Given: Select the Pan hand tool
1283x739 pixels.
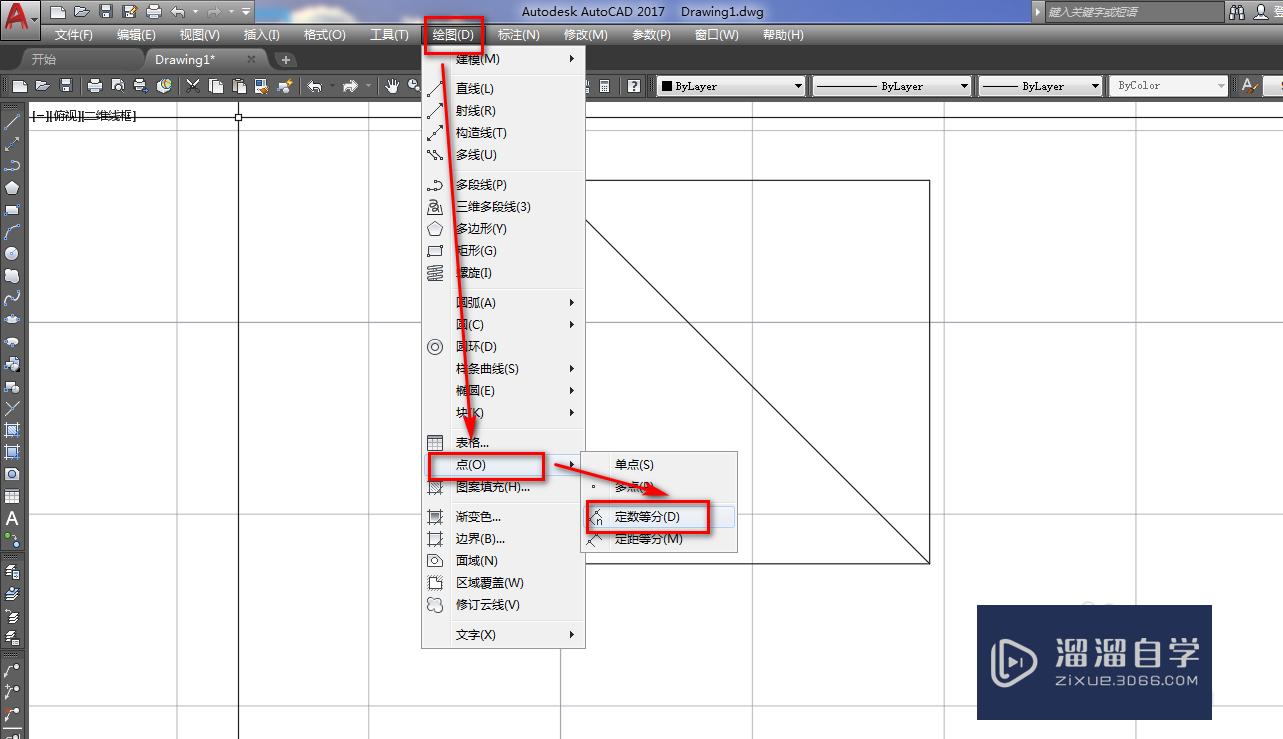Looking at the screenshot, I should pyautogui.click(x=392, y=86).
